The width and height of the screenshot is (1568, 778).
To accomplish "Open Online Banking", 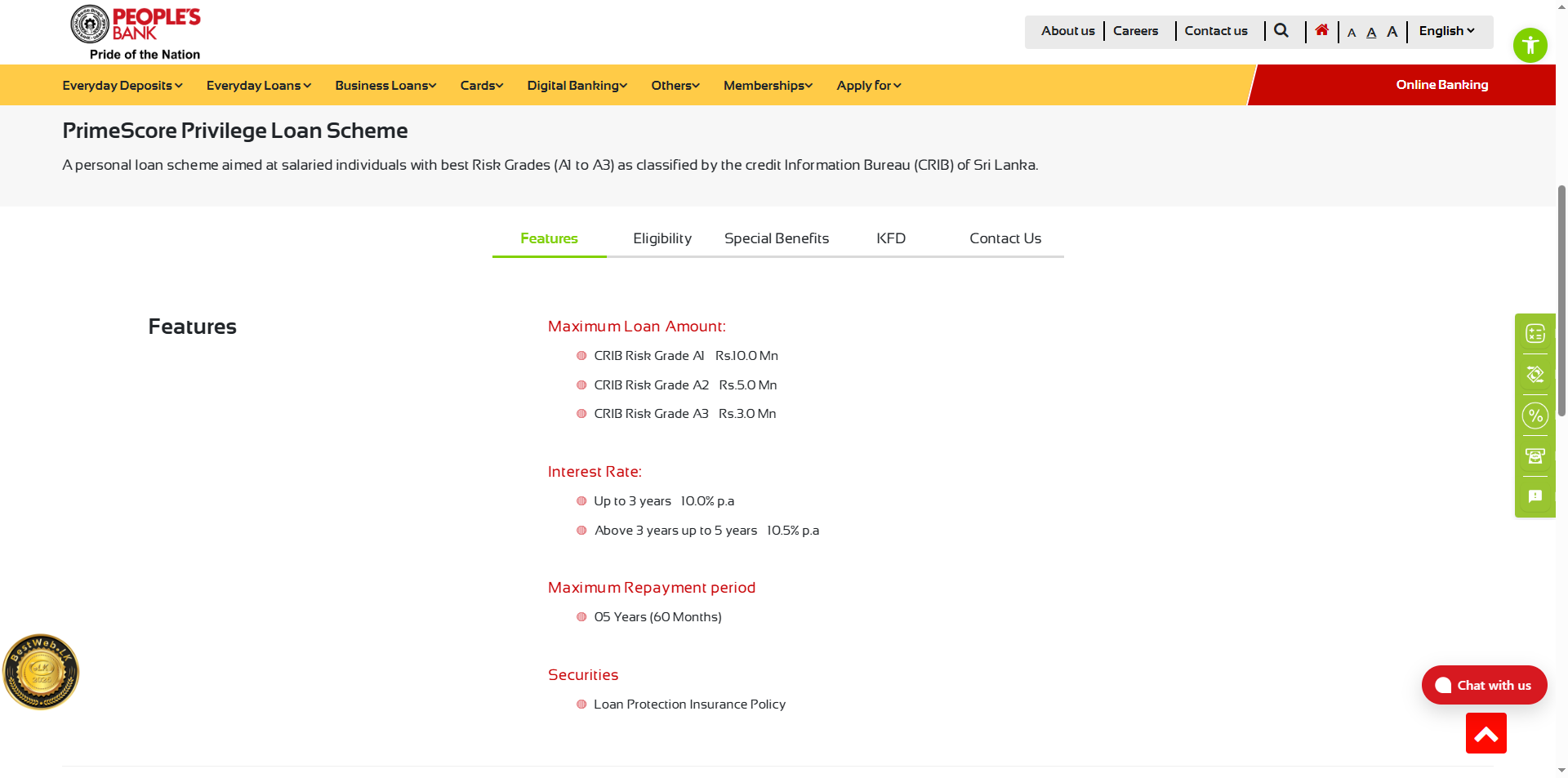I will point(1442,85).
